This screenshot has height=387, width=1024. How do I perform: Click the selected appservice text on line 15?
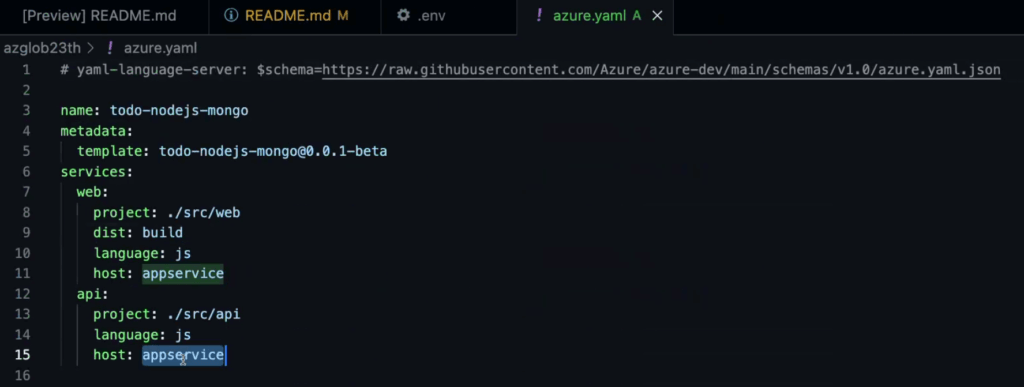[183, 355]
